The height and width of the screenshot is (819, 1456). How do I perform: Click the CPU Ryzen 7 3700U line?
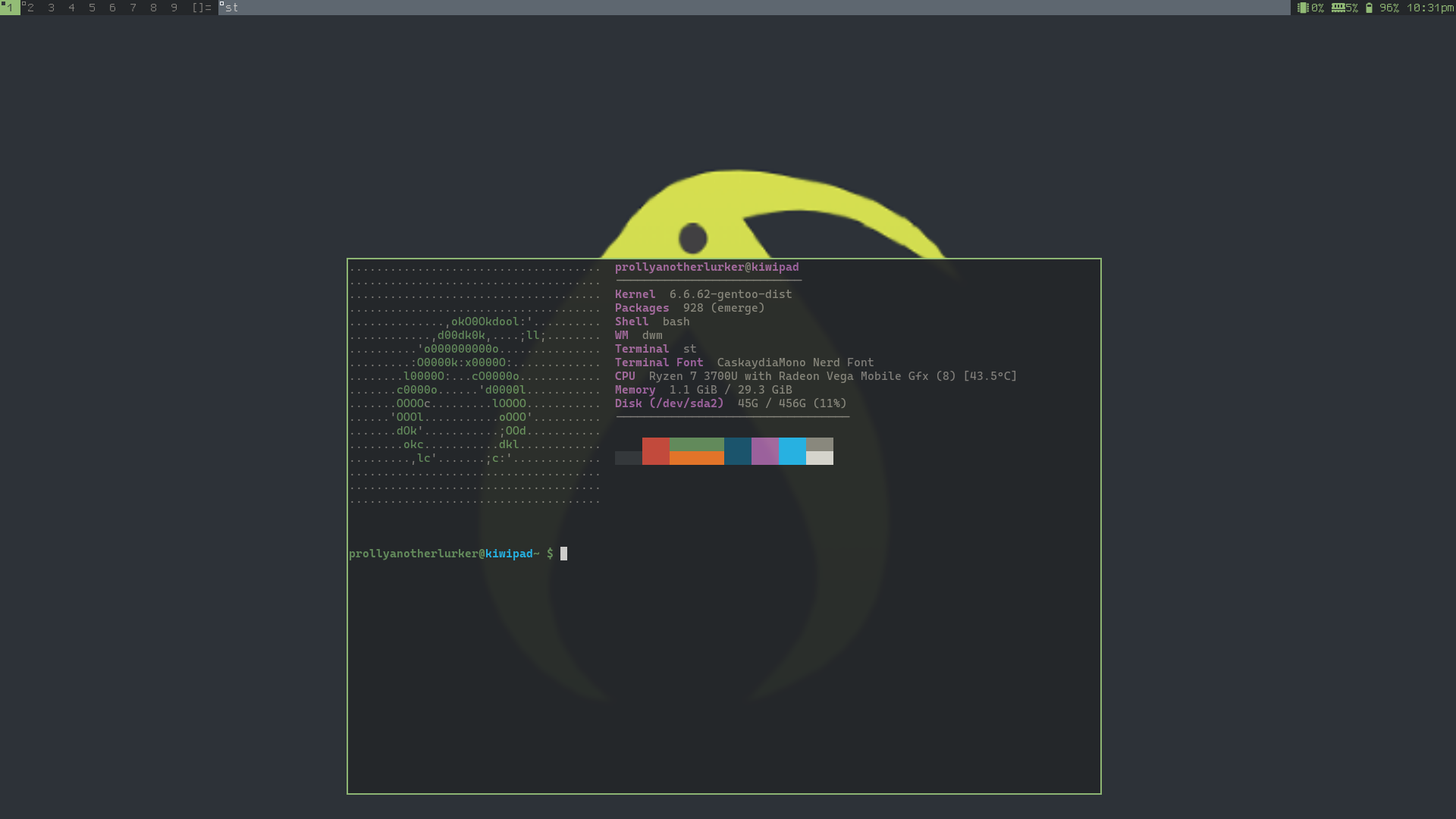(x=816, y=376)
